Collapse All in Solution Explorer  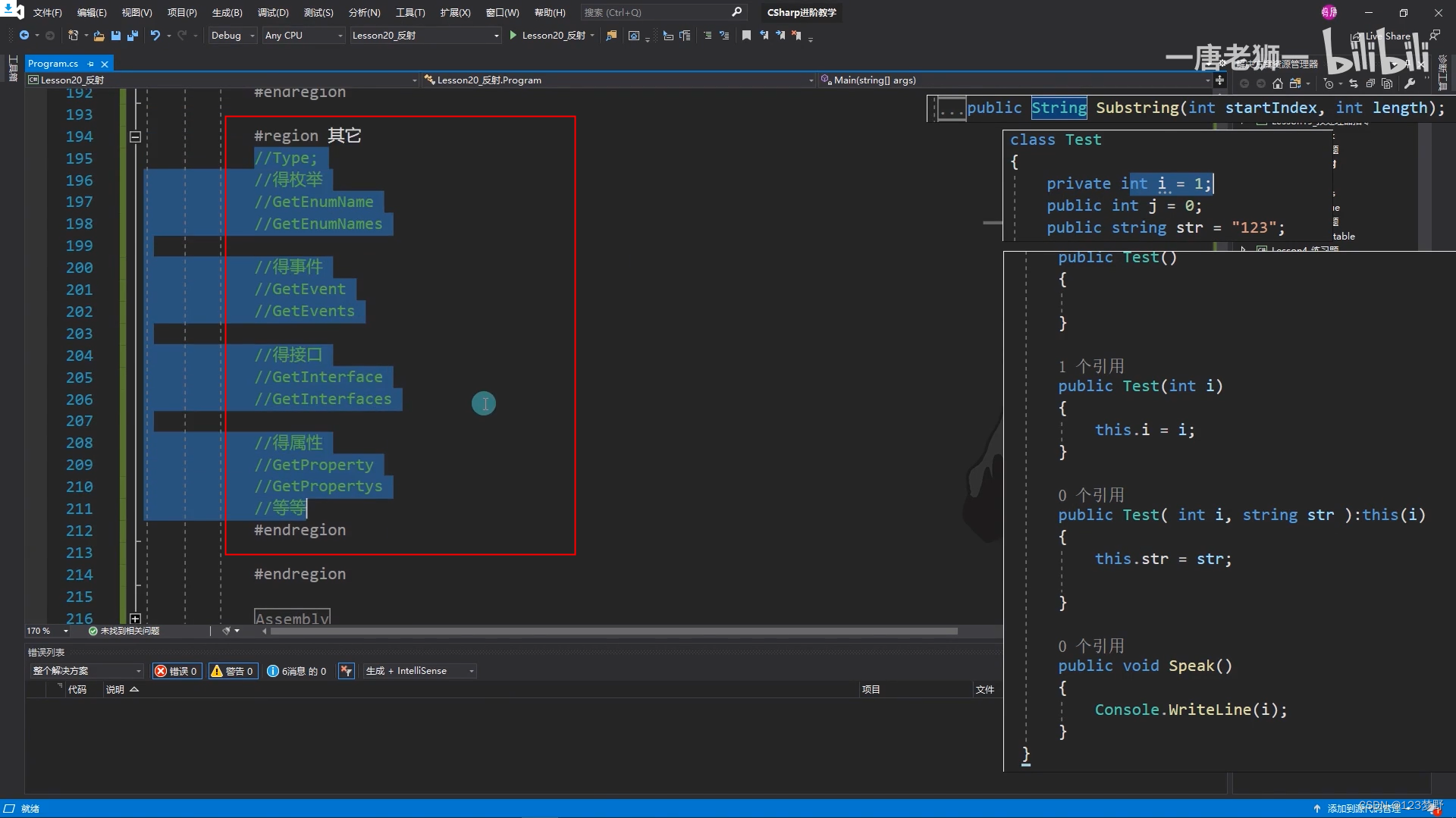[1370, 83]
